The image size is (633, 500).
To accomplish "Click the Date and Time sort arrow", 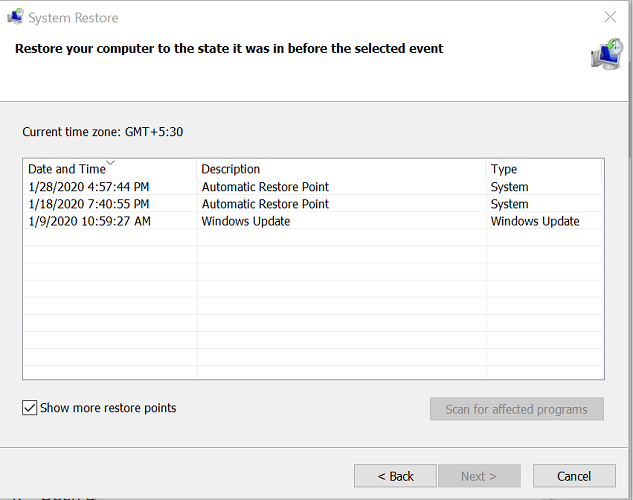I will coord(111,163).
